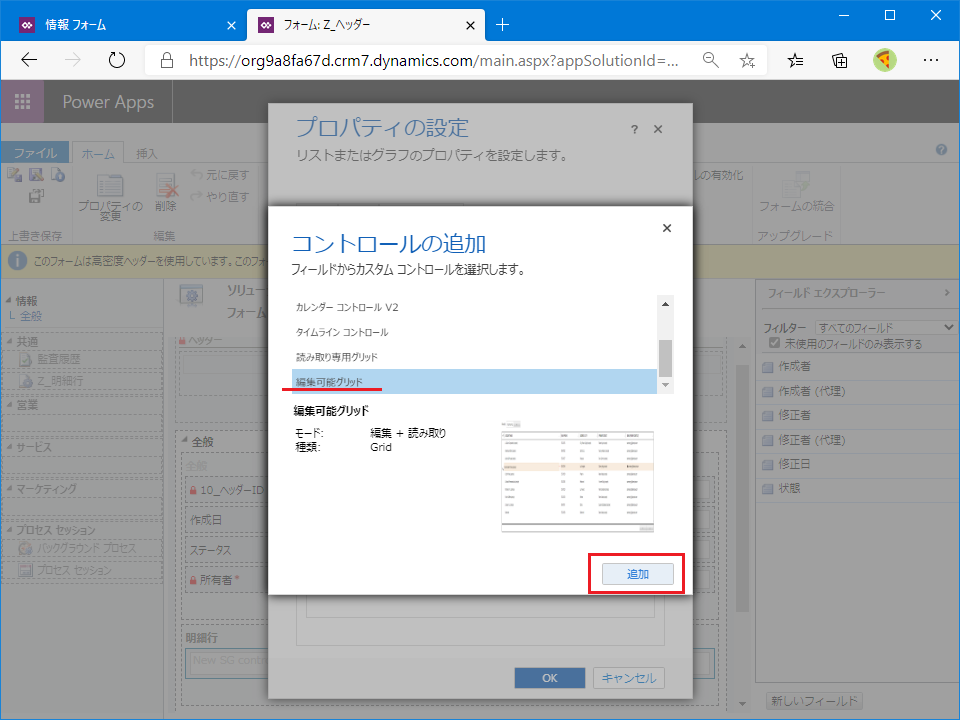Image resolution: width=960 pixels, height=720 pixels.
Task: Click OK in プロパティの設定 dialog
Action: click(550, 678)
